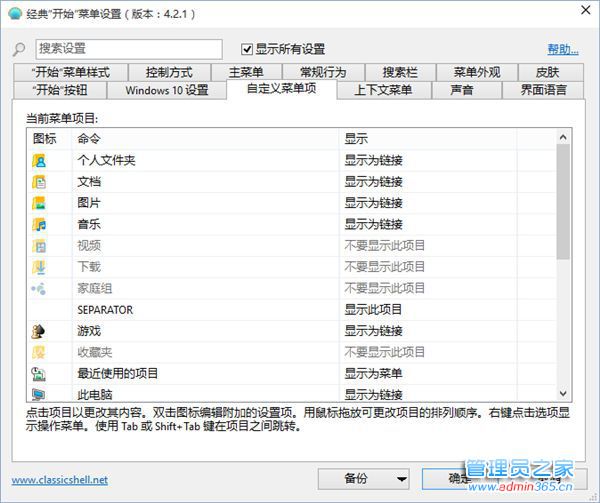Viewport: 600px width, 503px height.
Task: Select the 图片 command text
Action: 89,203
